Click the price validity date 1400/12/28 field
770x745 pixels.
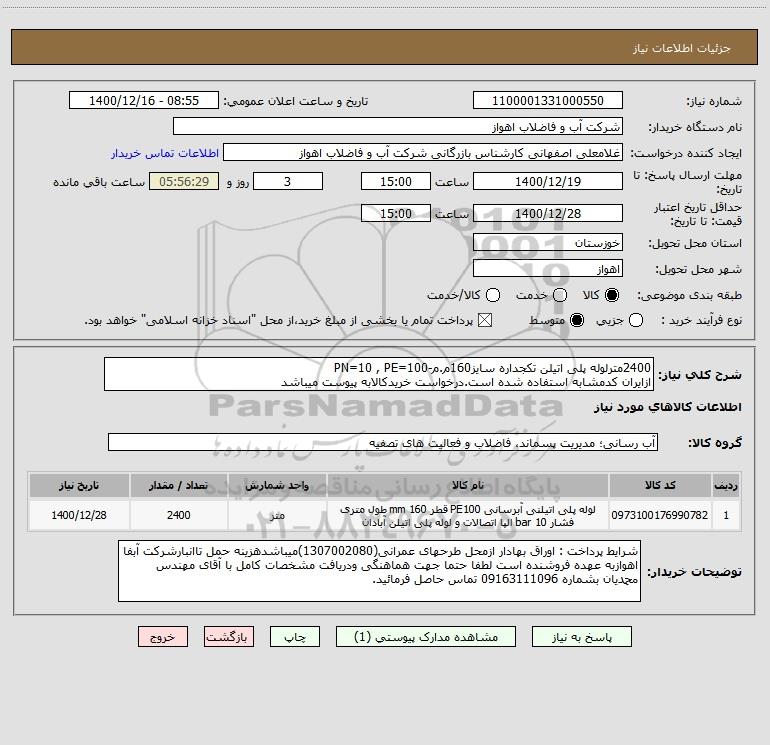tap(548, 213)
